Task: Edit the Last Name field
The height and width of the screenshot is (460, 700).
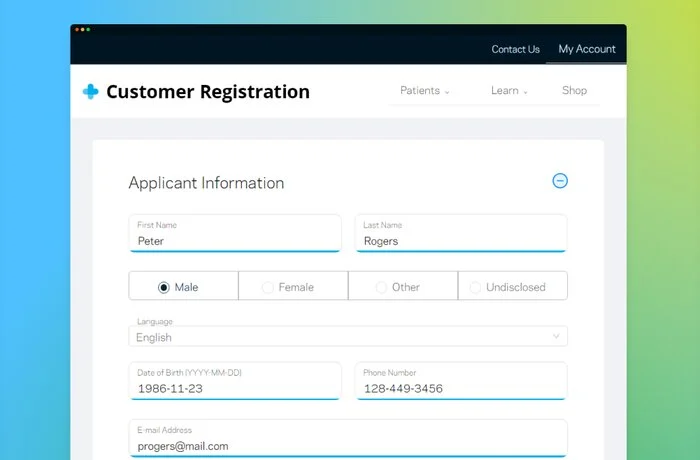Action: 461,233
